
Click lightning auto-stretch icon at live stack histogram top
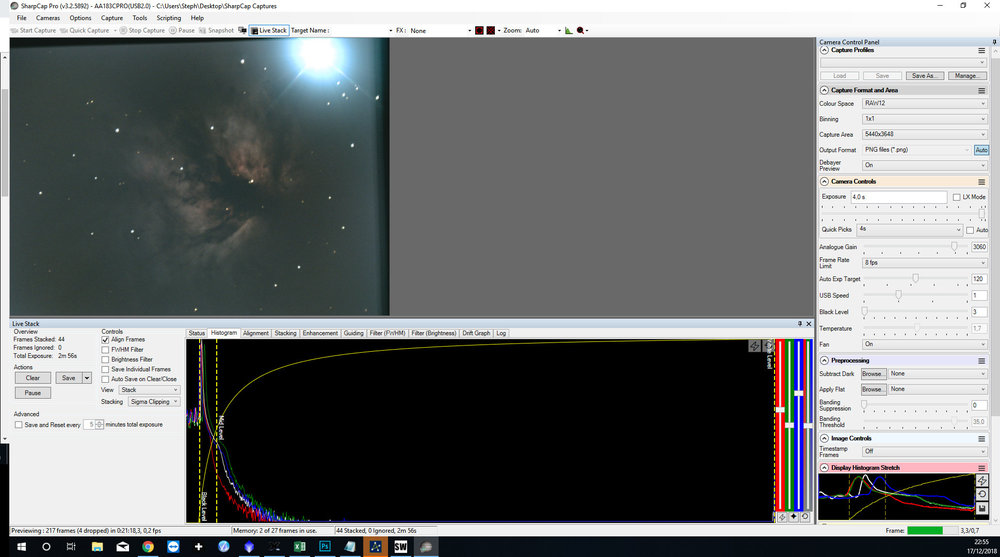pyautogui.click(x=754, y=346)
